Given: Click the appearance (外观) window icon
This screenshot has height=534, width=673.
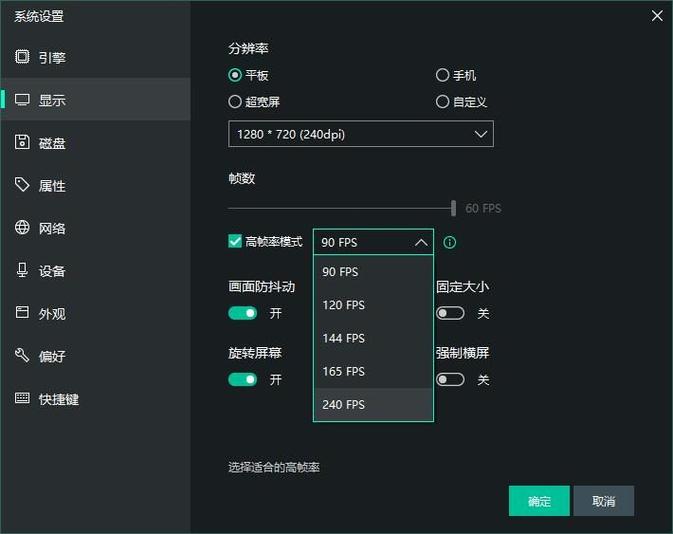Looking at the screenshot, I should click(x=22, y=312).
